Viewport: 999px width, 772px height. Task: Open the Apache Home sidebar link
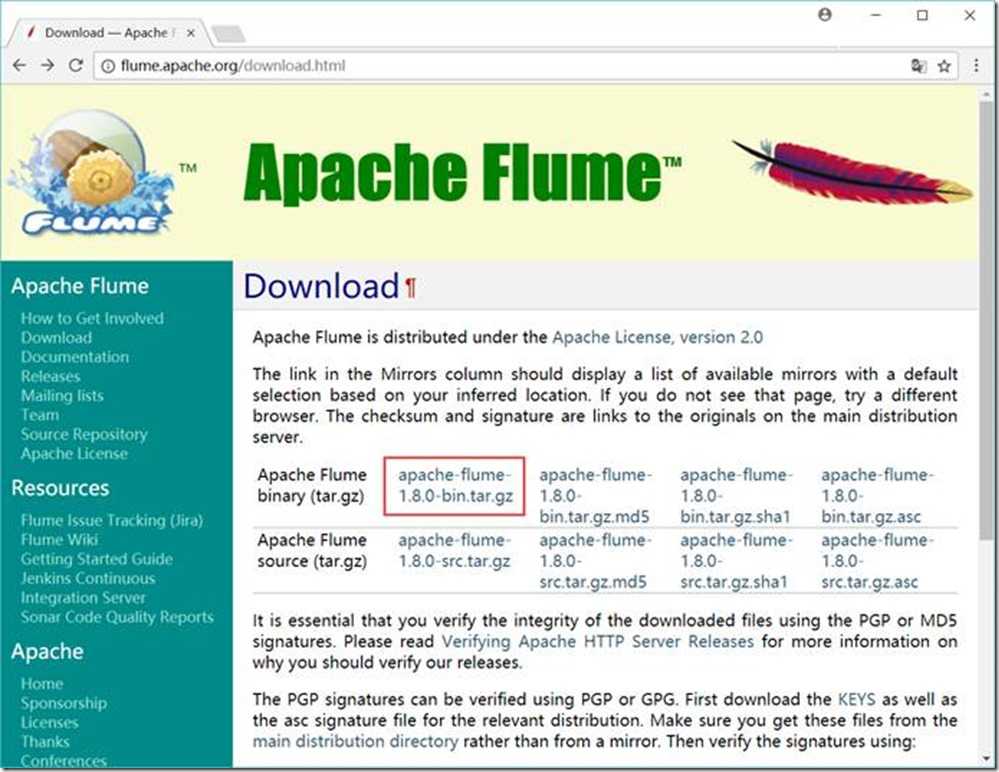(x=41, y=683)
